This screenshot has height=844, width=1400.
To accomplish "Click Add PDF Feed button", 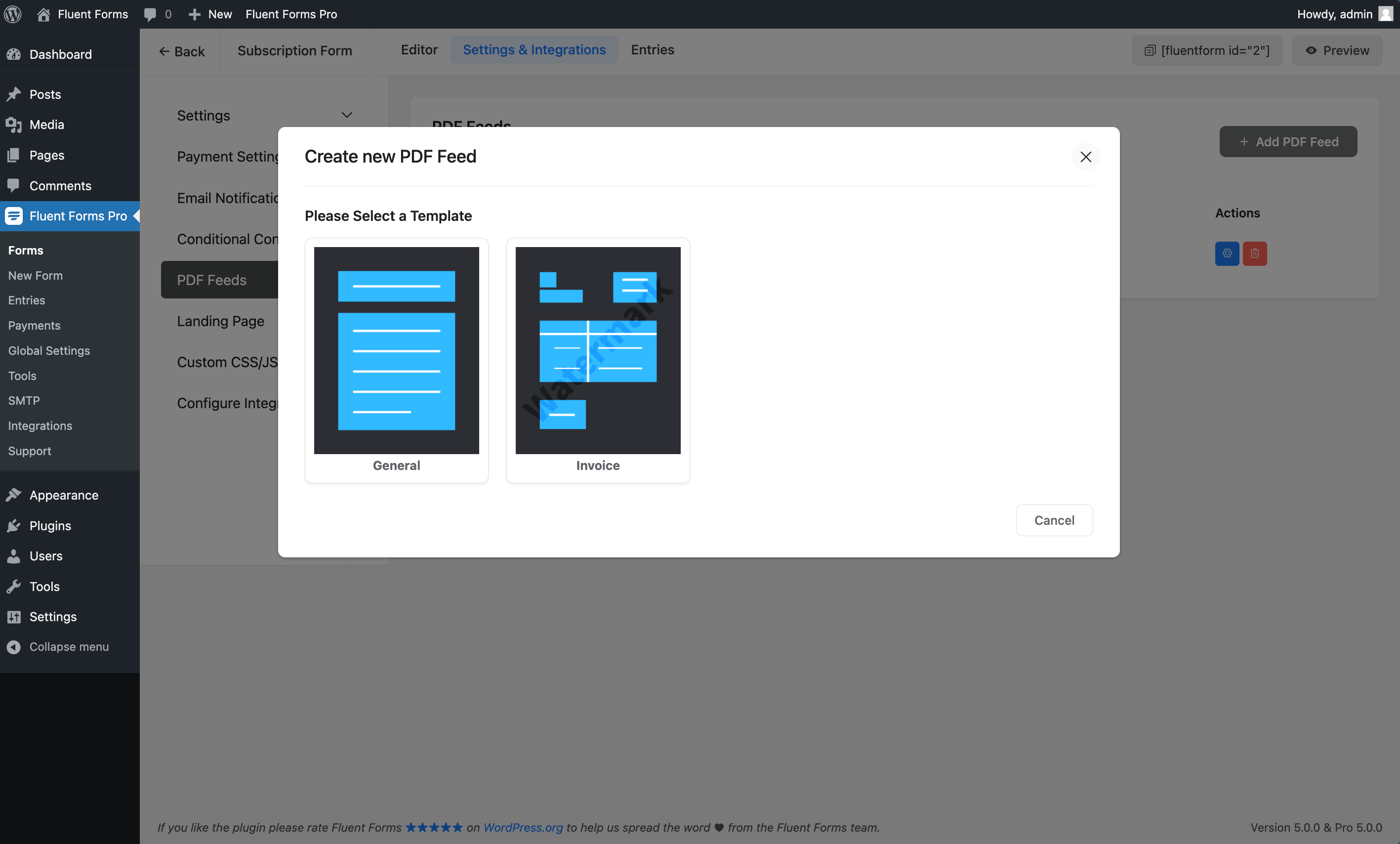I will click(1288, 141).
